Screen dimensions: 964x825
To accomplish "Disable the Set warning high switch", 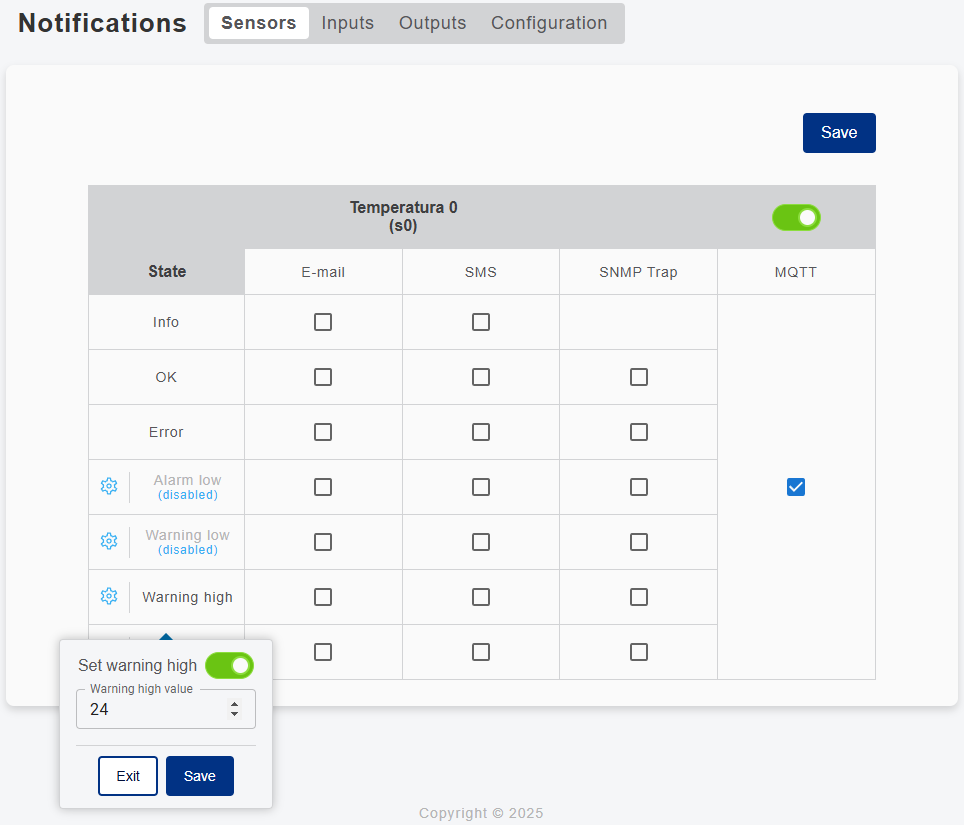I will click(x=229, y=665).
